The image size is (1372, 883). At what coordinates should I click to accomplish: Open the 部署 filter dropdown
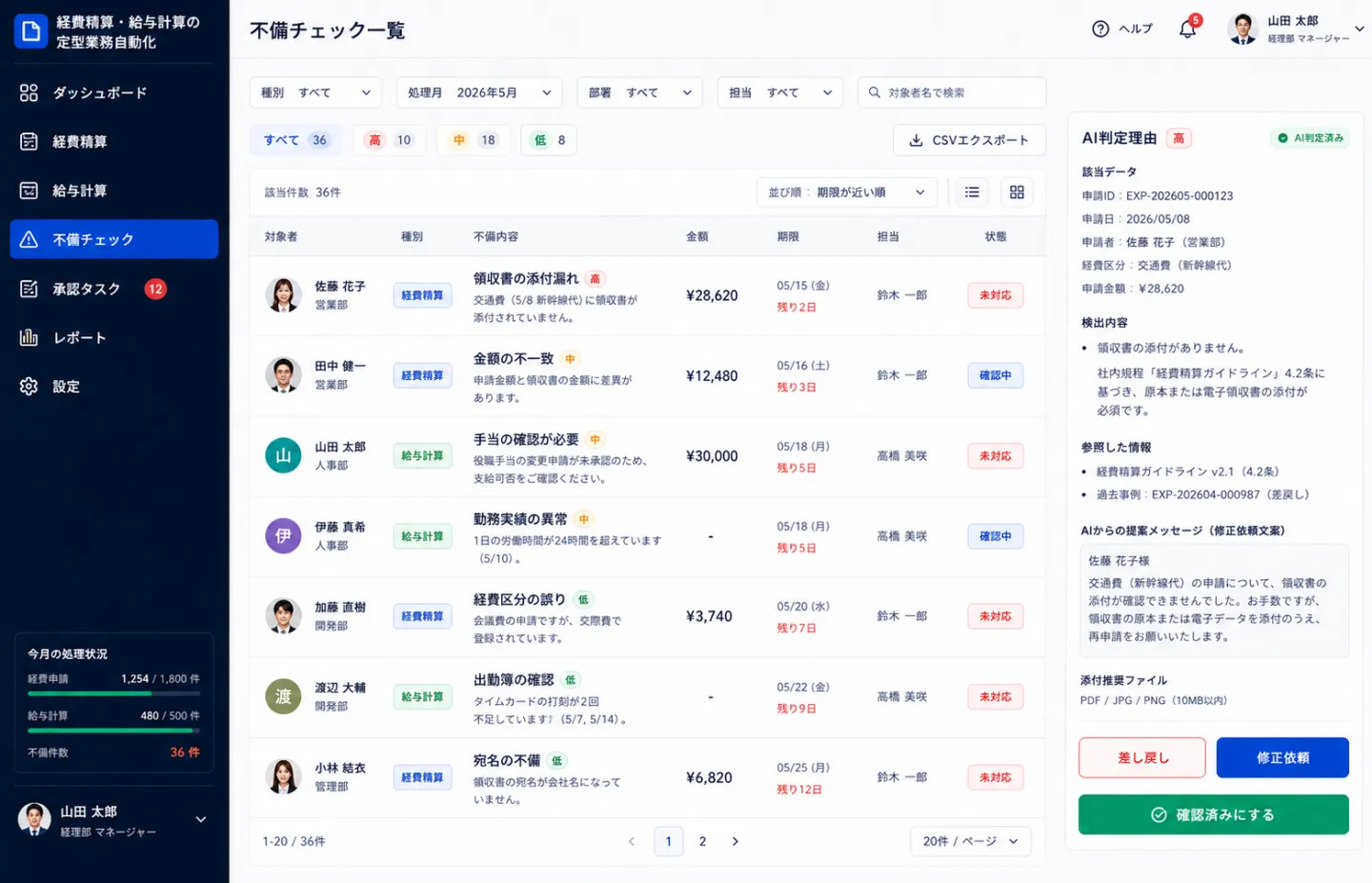(639, 92)
